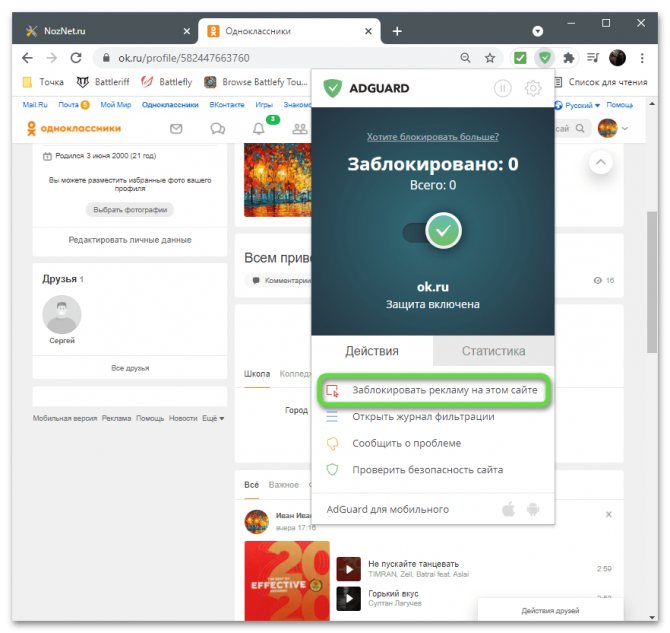Open AdGuard for Android via Android icon

pyautogui.click(x=533, y=509)
